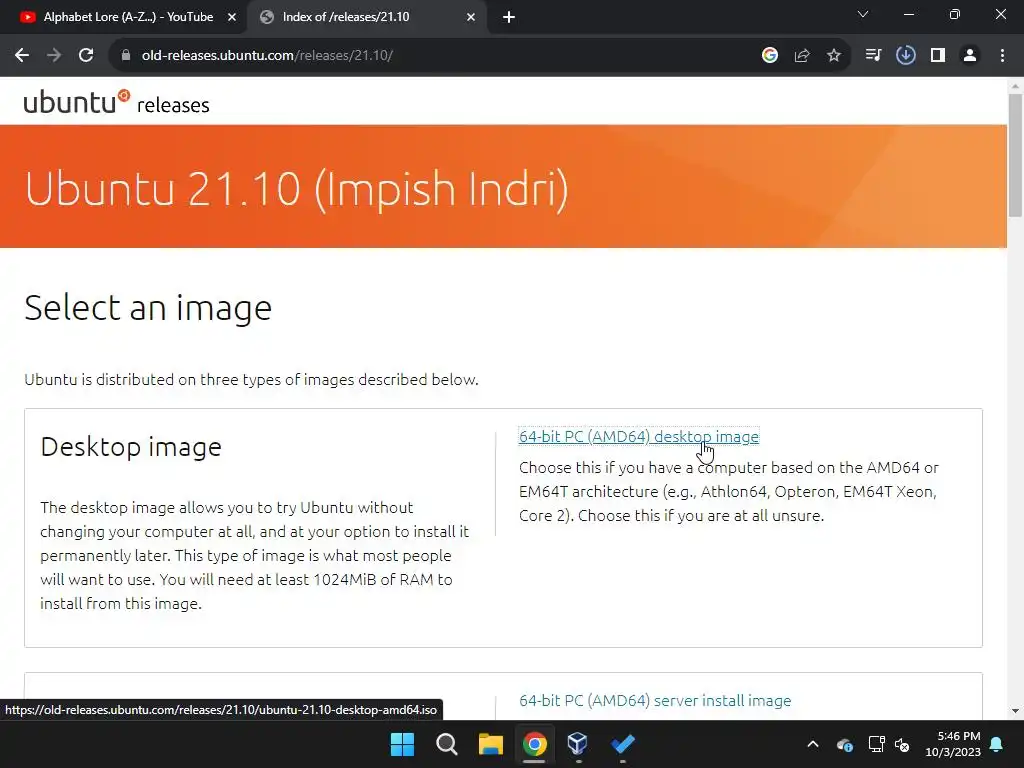Screen dimensions: 1024x768
Task: Open the Google lens search icon
Action: point(770,56)
